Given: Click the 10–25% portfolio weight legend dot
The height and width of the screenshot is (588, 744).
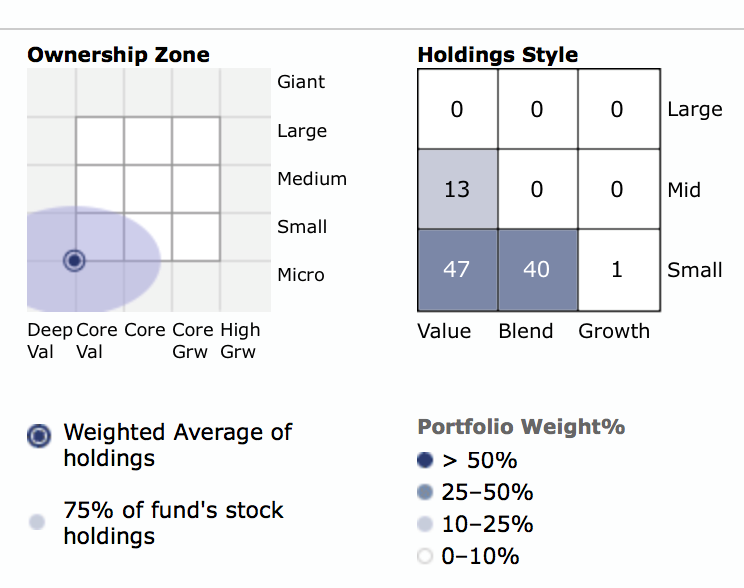Looking at the screenshot, I should [425, 524].
